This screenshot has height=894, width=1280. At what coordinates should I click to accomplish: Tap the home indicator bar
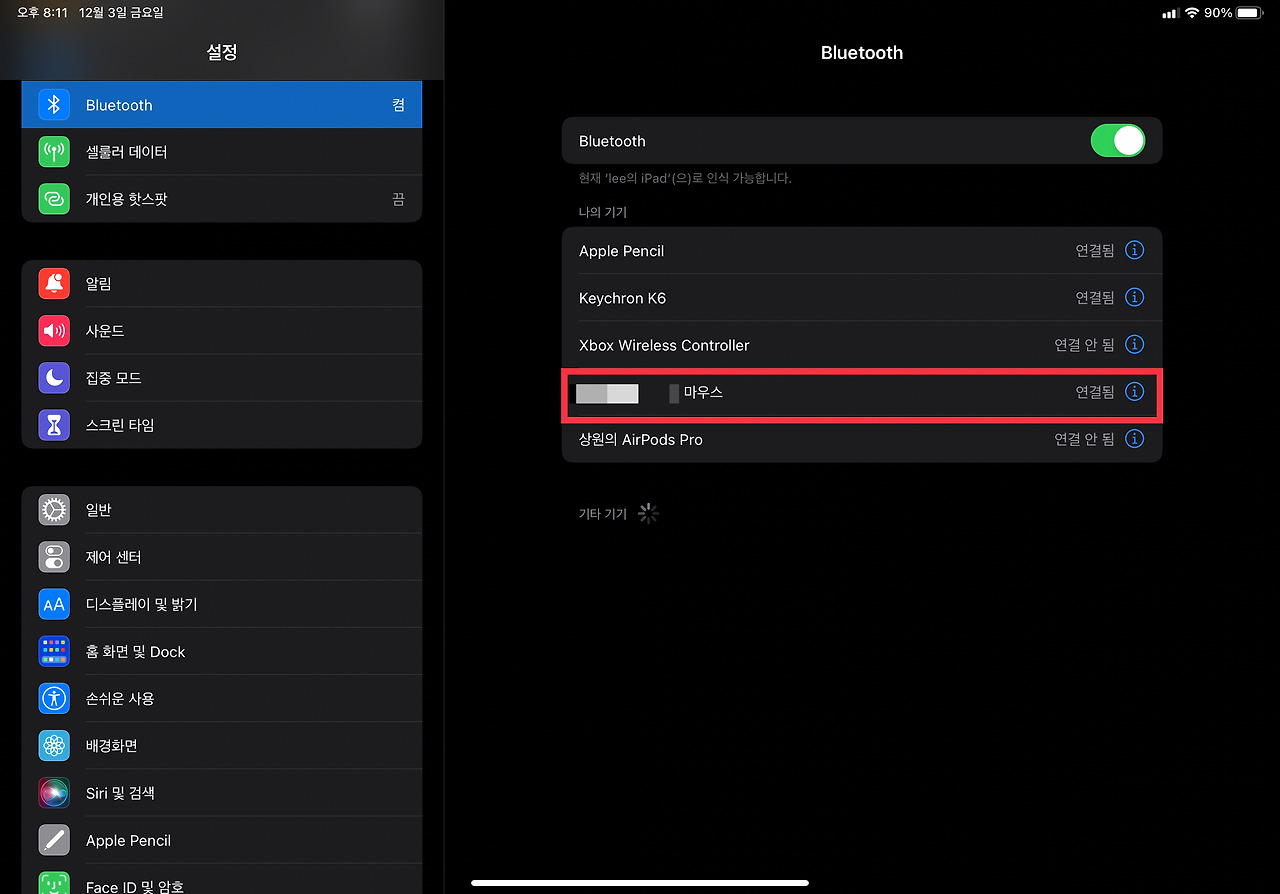640,883
